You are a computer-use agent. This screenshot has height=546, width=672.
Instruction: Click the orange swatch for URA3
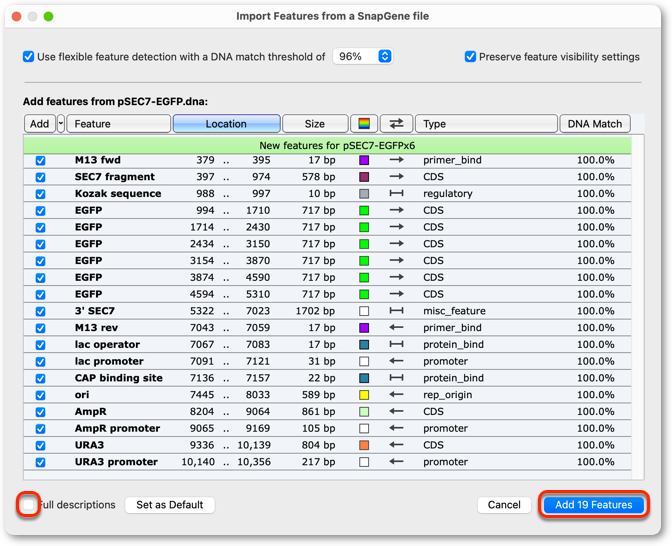(x=364, y=445)
